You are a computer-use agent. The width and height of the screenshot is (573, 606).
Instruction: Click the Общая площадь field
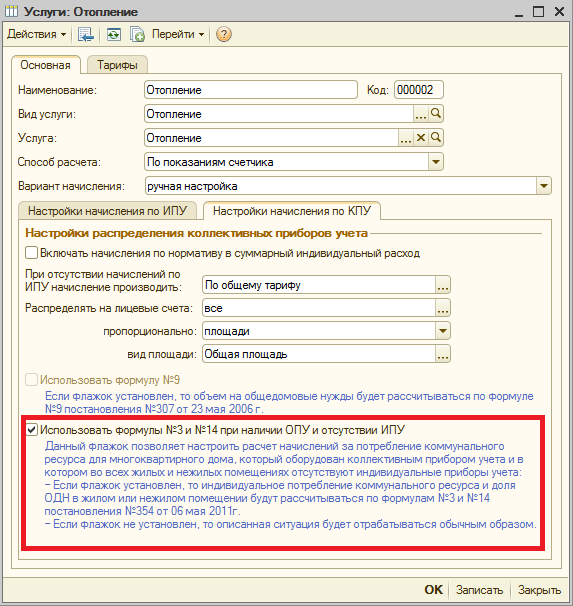point(319,354)
